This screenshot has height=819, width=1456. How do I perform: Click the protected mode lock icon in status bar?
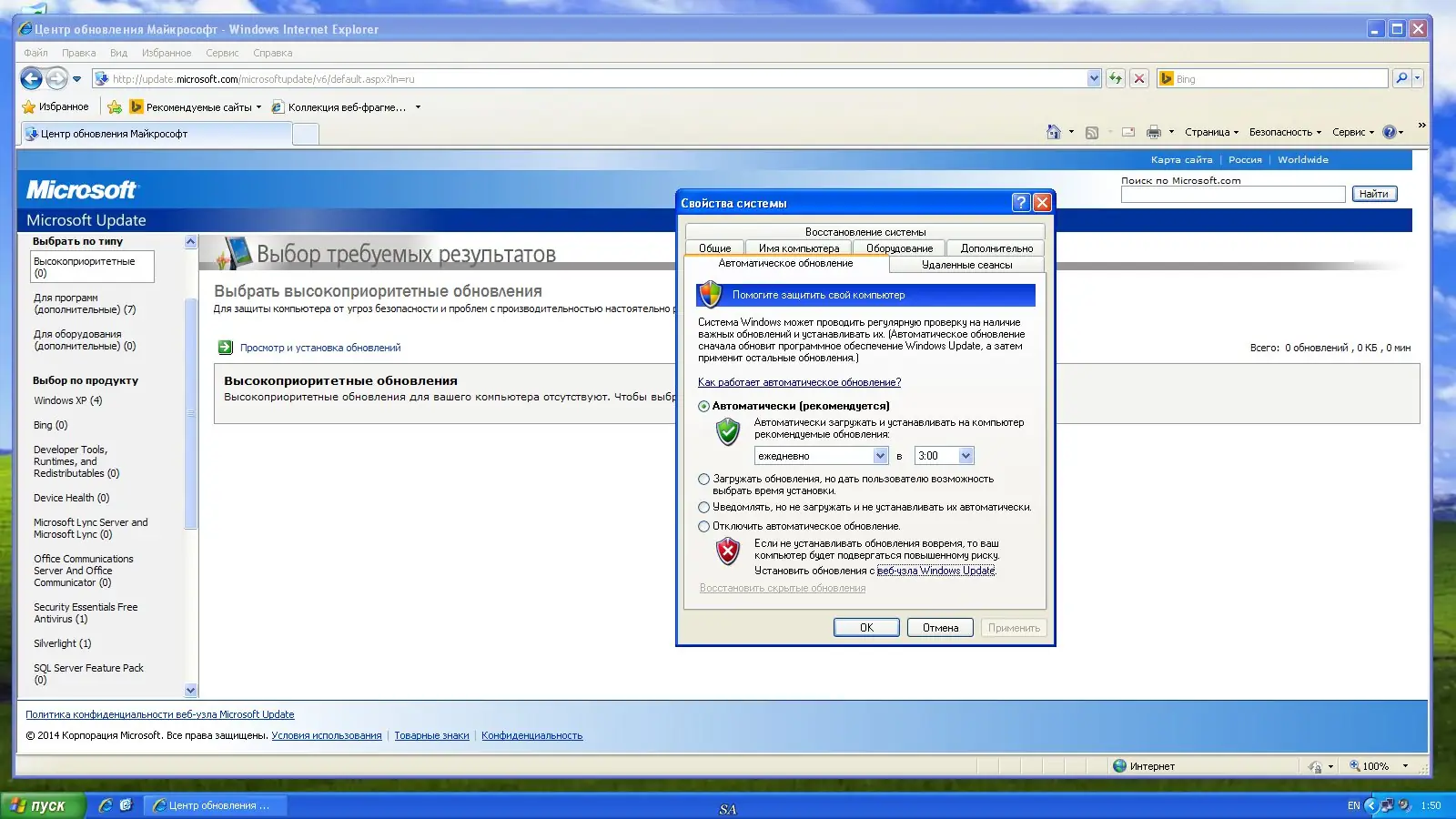point(1314,766)
